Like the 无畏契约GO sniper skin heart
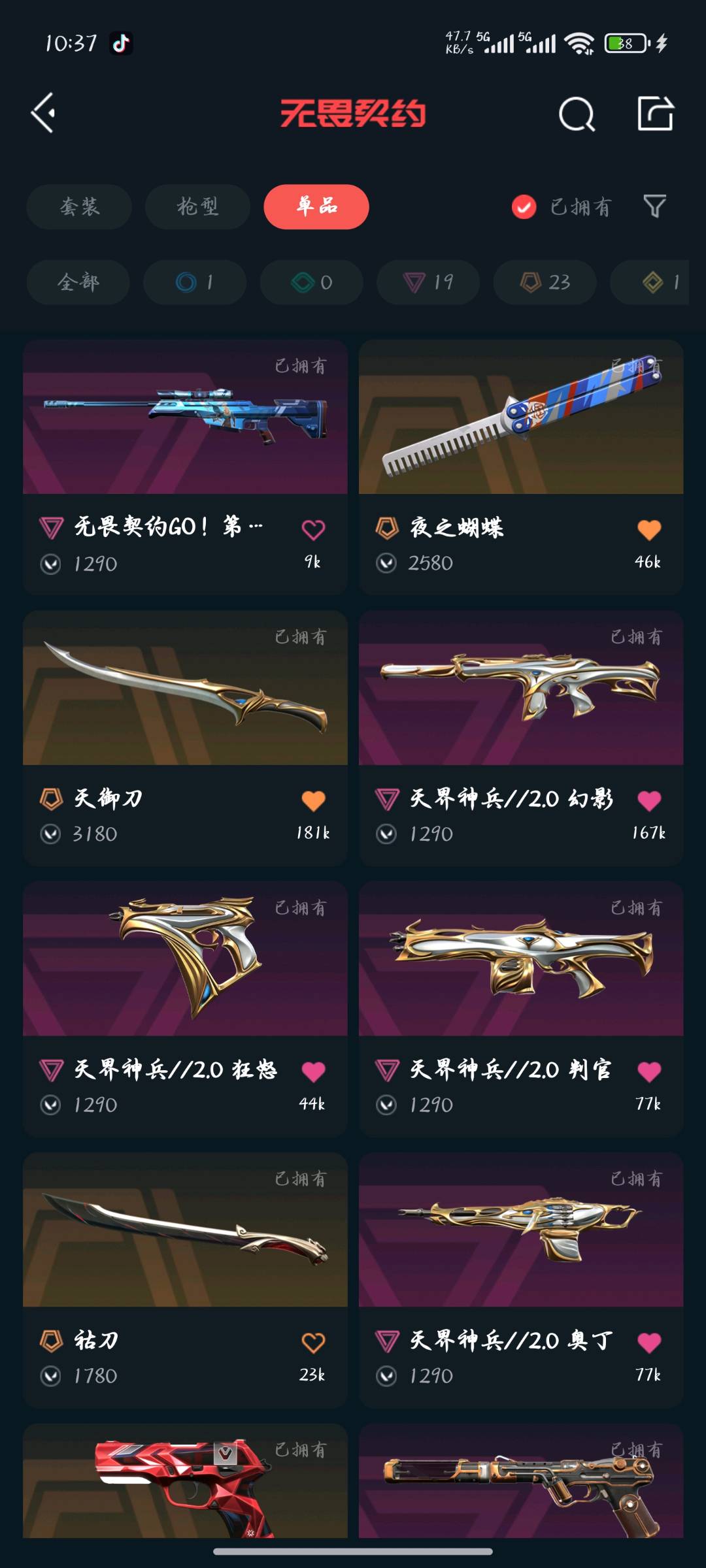706x1568 pixels. coord(313,529)
